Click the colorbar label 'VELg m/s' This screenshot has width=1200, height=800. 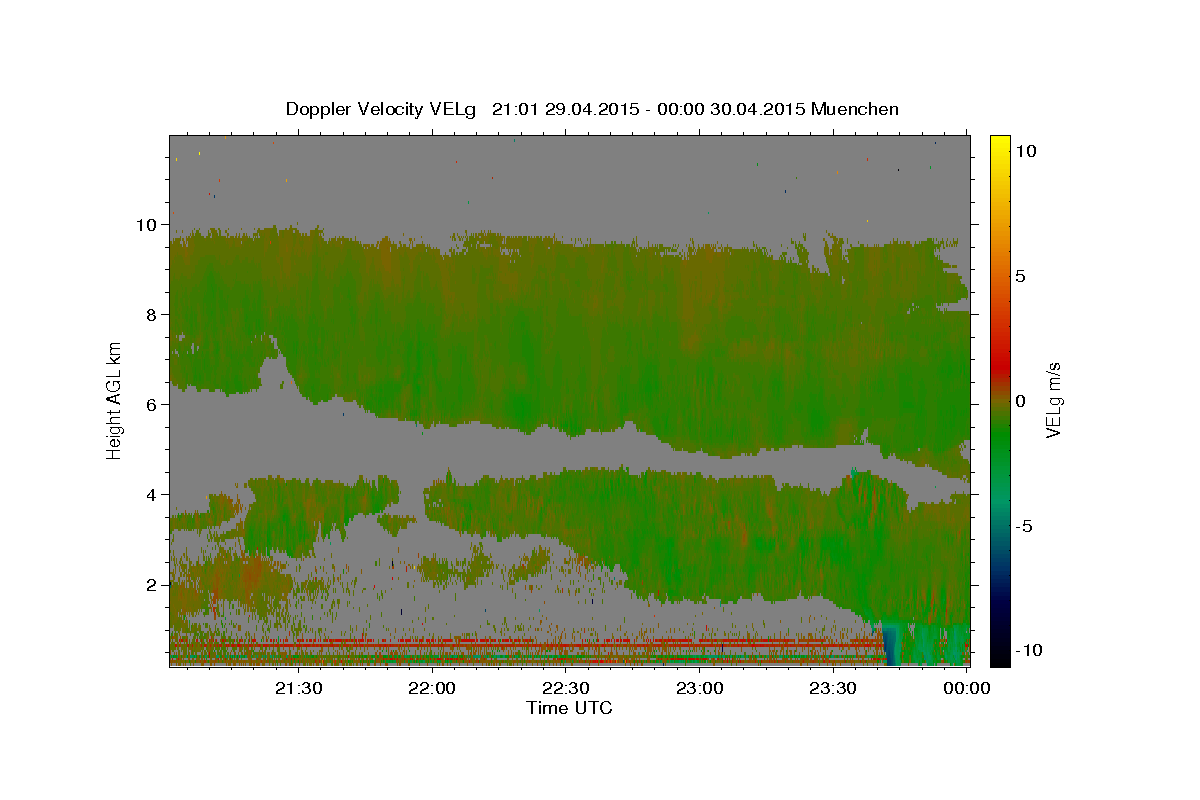(x=1053, y=400)
